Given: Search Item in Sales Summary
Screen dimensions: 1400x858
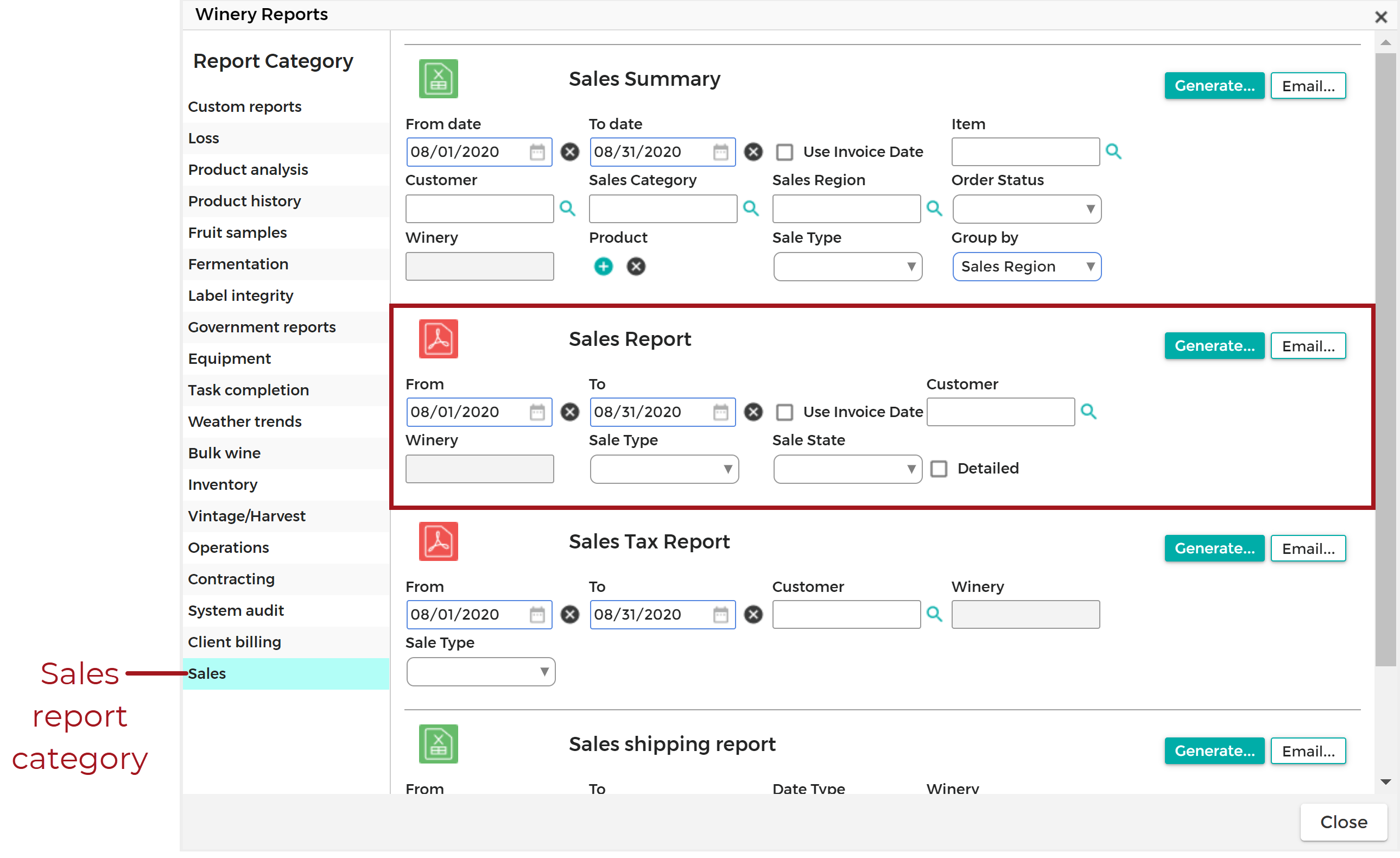Looking at the screenshot, I should coord(1113,151).
